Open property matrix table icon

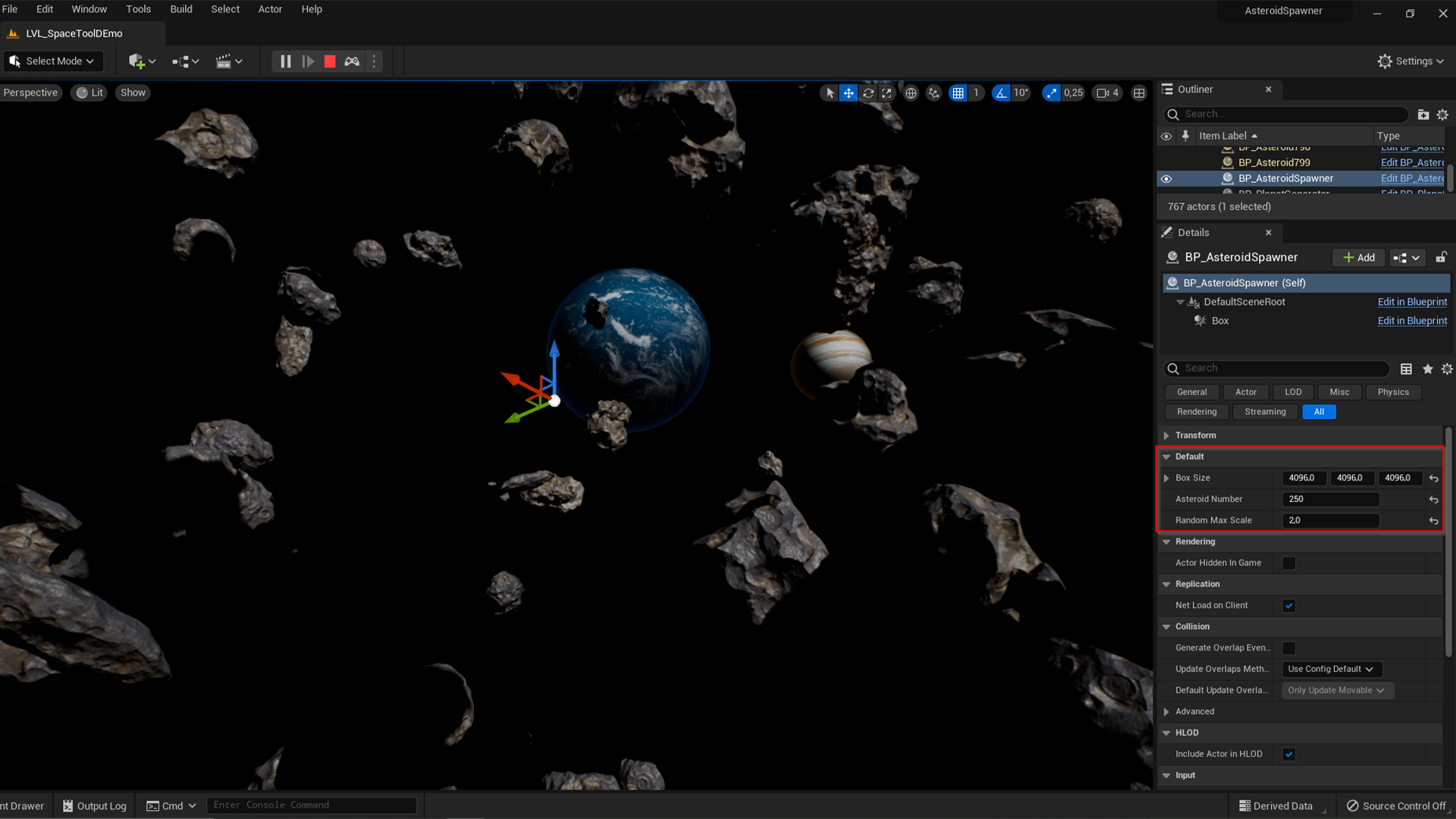1406,369
